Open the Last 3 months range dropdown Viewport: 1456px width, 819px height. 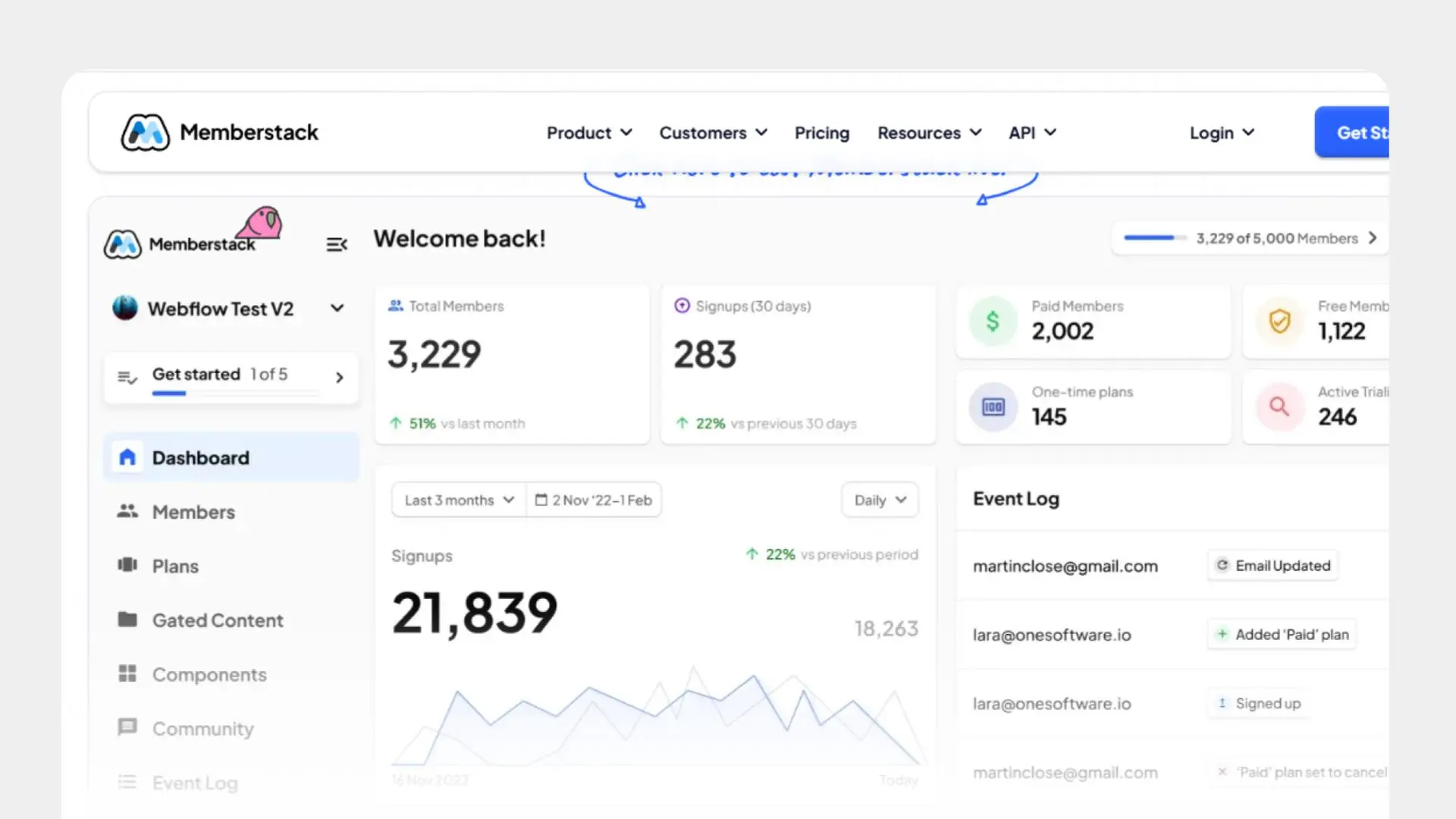point(459,500)
